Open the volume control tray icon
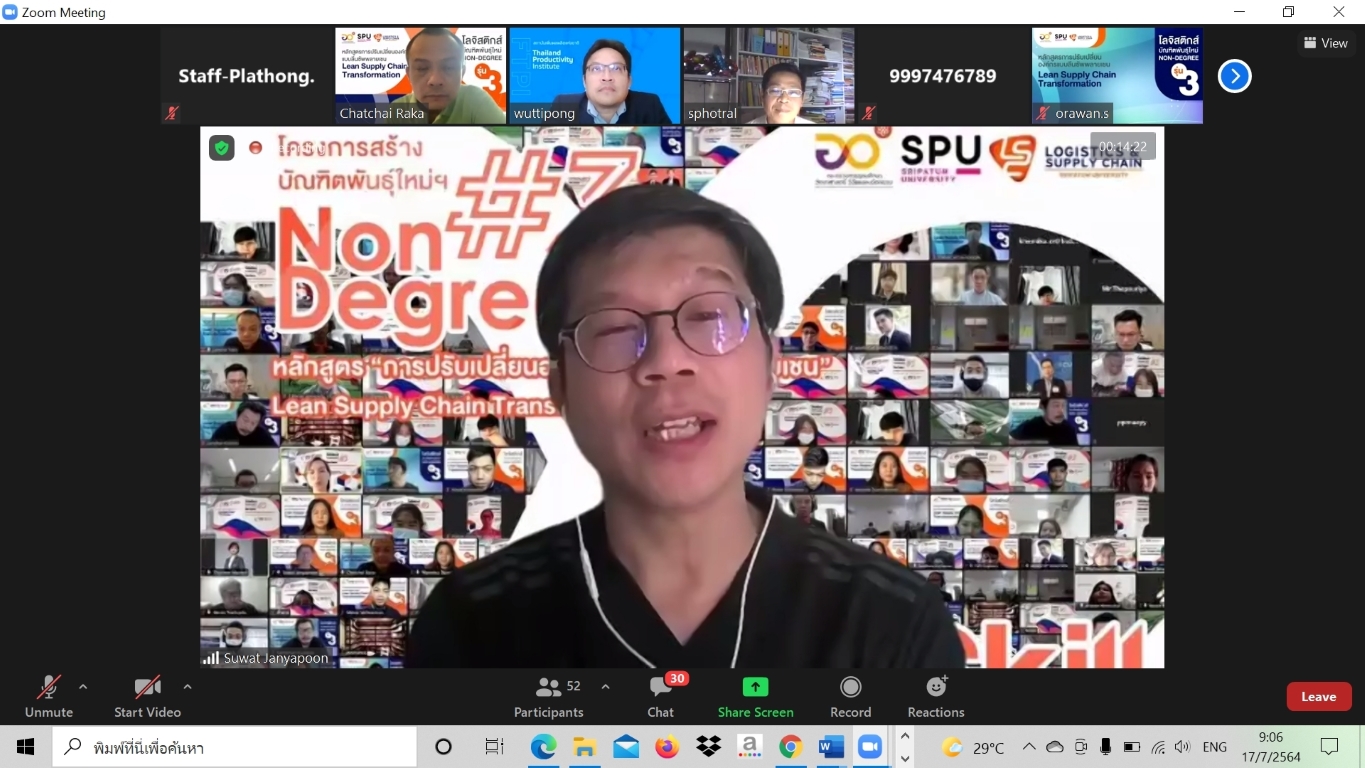The image size is (1365, 768). coord(1183,747)
